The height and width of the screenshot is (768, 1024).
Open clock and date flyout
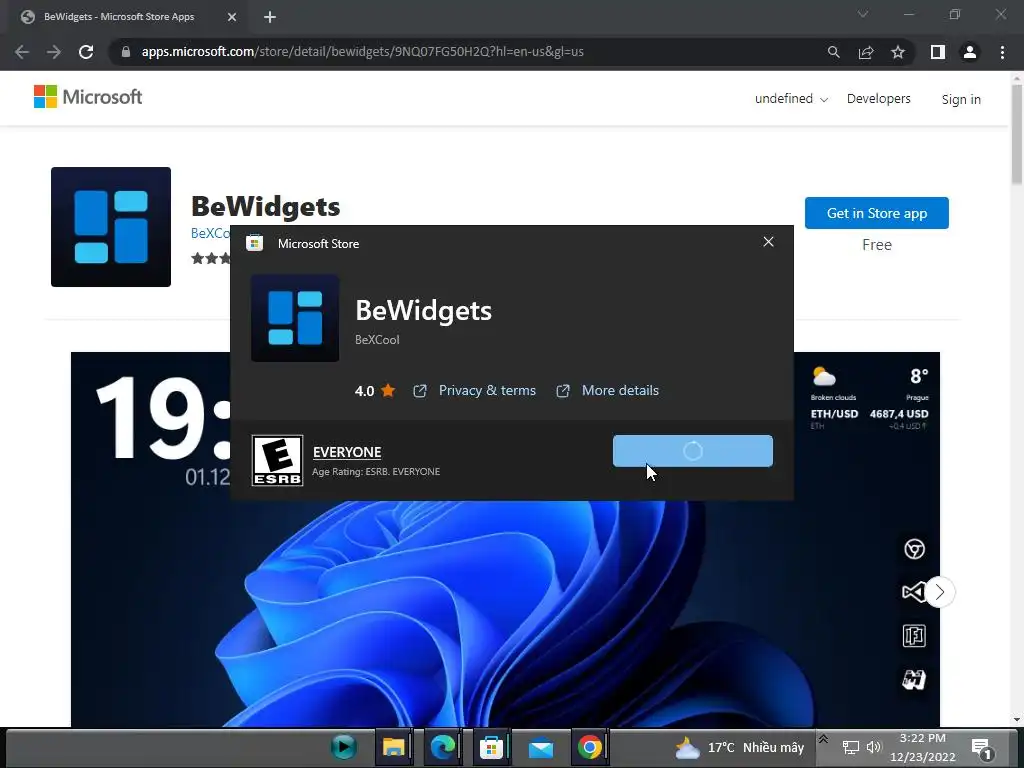923,747
